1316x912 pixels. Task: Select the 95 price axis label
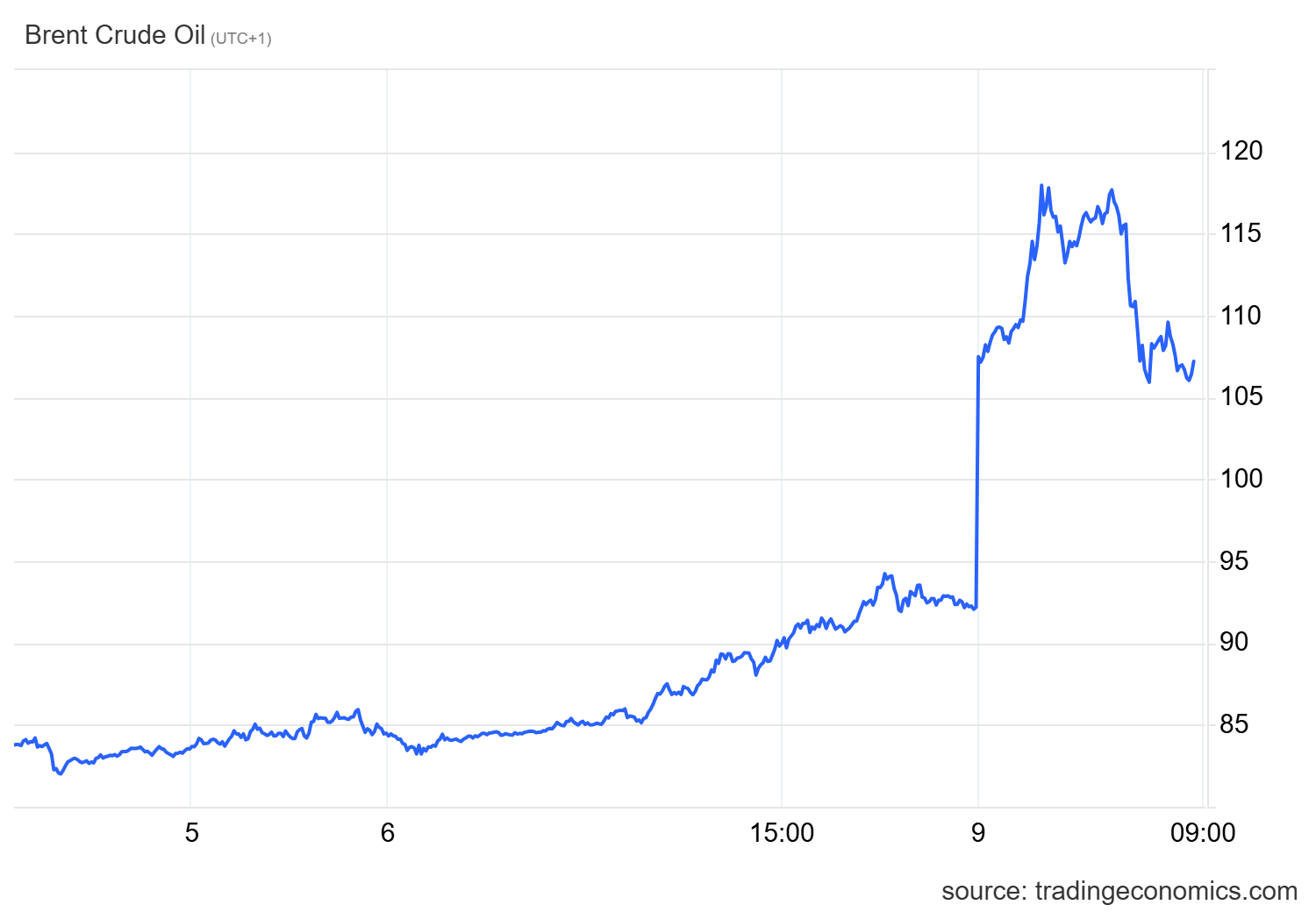1234,561
